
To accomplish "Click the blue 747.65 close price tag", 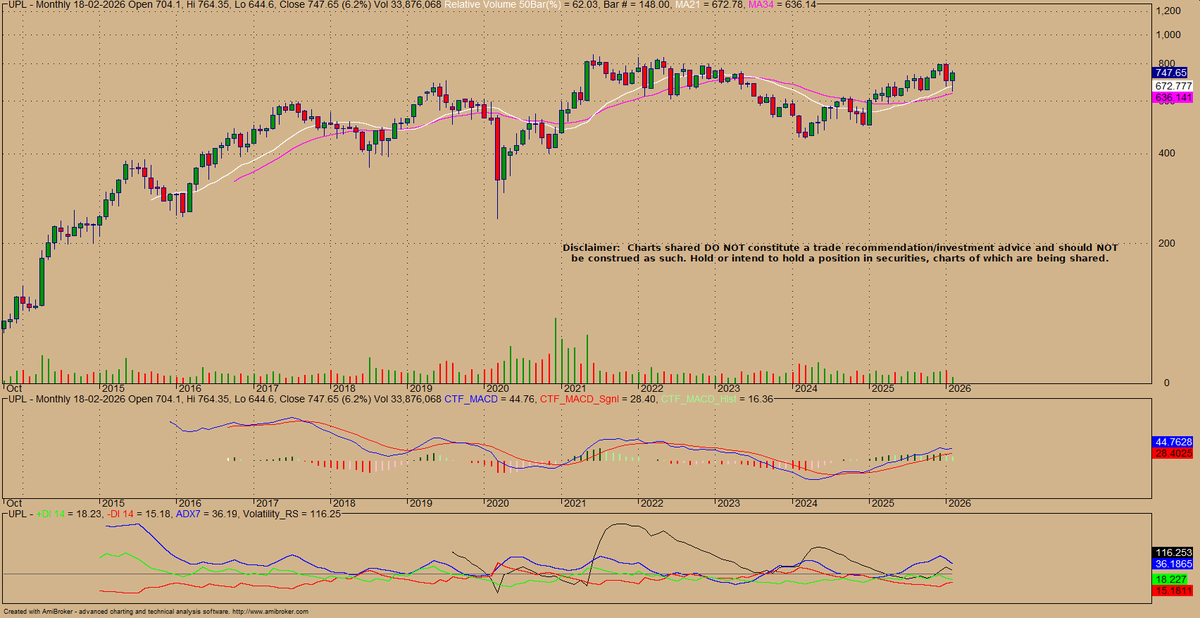I will [x=1170, y=73].
